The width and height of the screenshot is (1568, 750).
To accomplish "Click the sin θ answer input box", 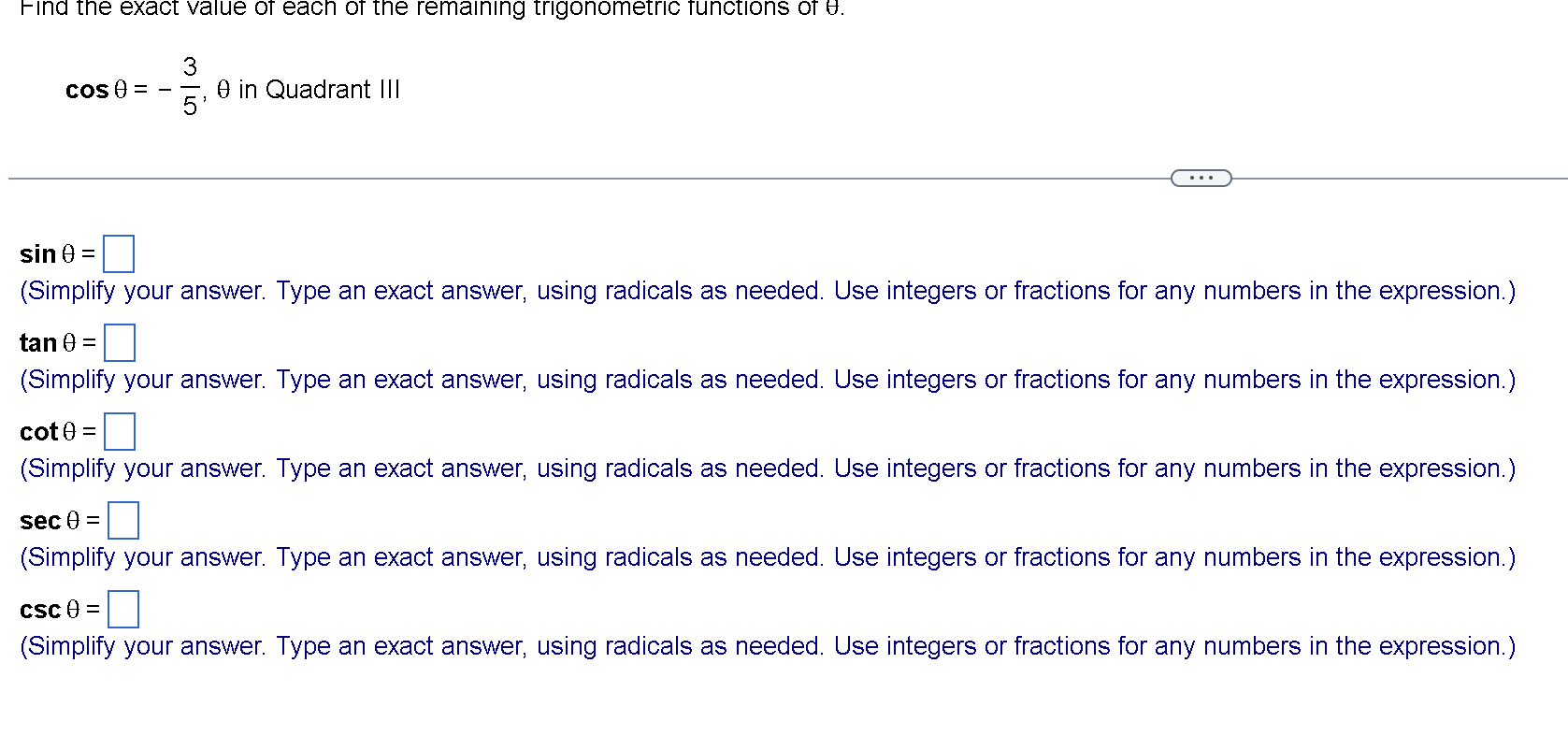I will pyautogui.click(x=118, y=252).
